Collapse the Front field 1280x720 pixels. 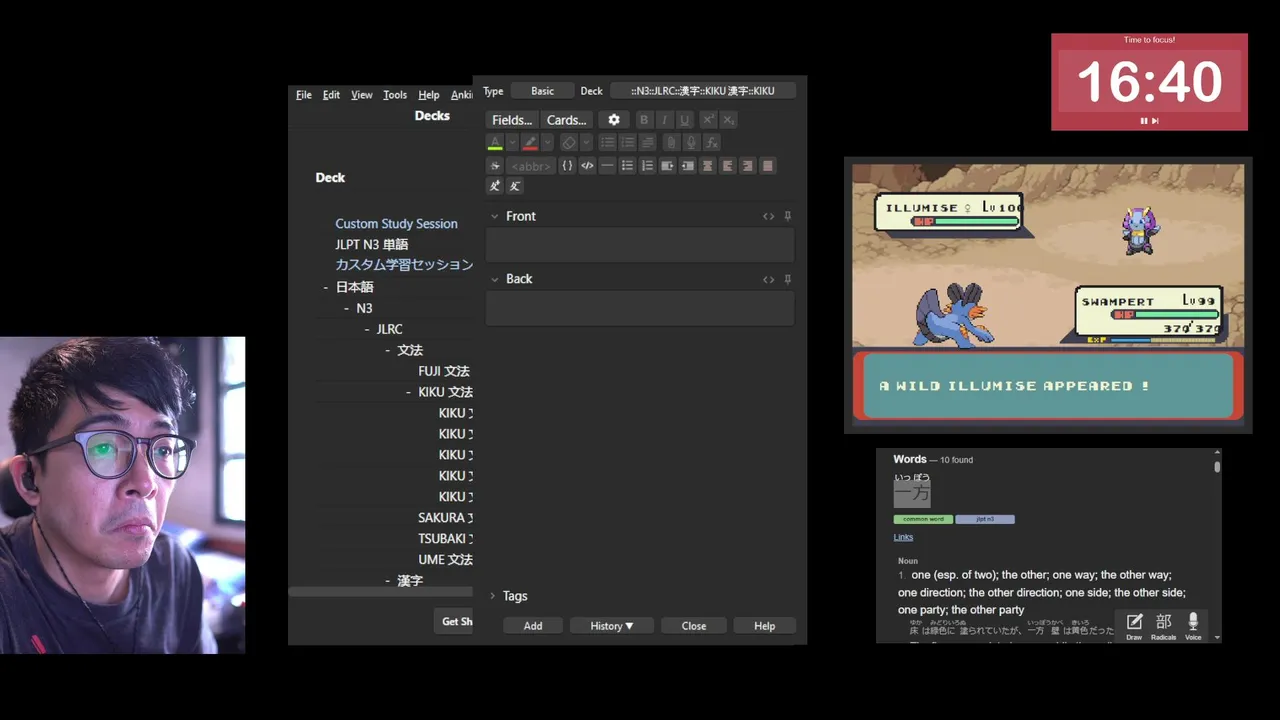494,216
